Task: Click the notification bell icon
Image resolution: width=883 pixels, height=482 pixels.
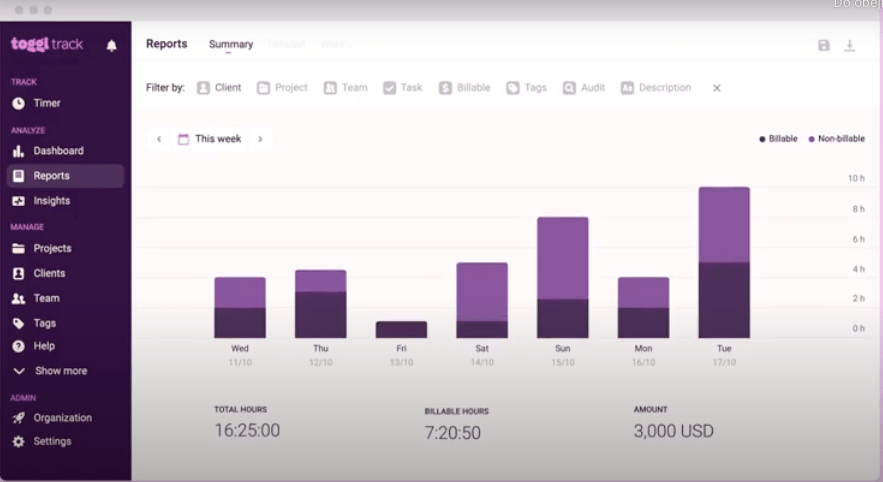Action: pyautogui.click(x=111, y=45)
